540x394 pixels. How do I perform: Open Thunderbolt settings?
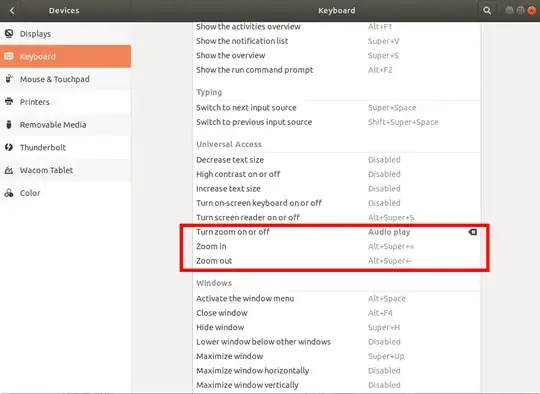(x=65, y=147)
